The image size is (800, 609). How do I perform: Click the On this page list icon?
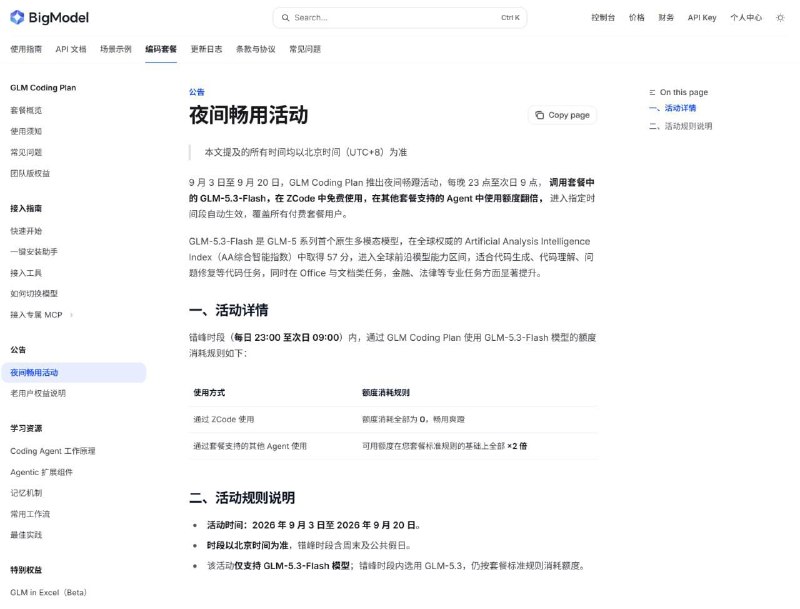coord(652,92)
